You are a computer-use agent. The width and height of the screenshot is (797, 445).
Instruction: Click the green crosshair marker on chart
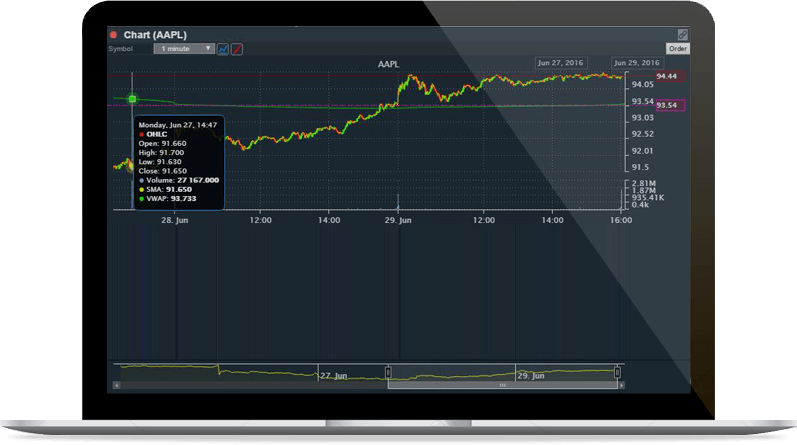(x=132, y=98)
